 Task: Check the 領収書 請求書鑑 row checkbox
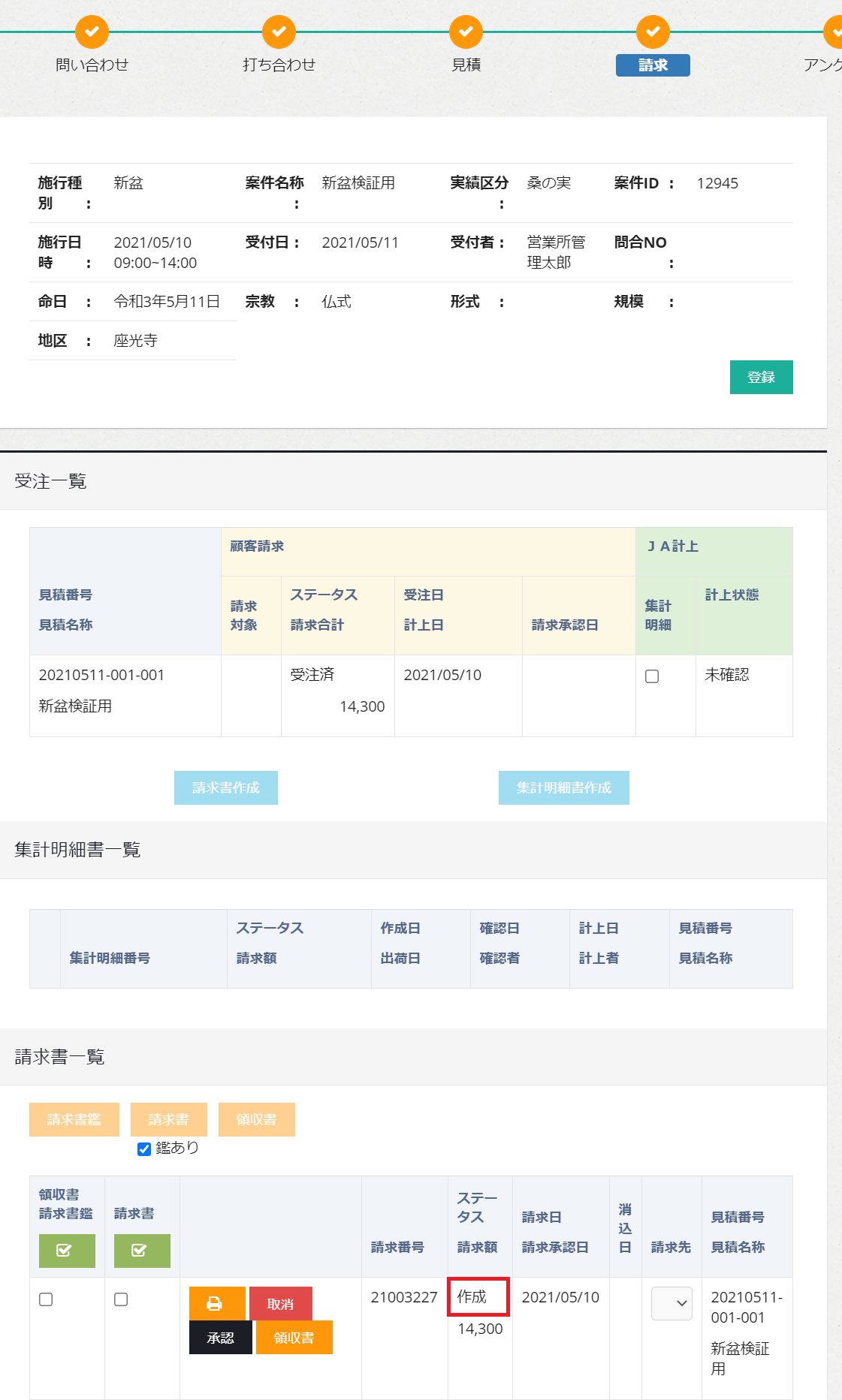pyautogui.click(x=46, y=1299)
